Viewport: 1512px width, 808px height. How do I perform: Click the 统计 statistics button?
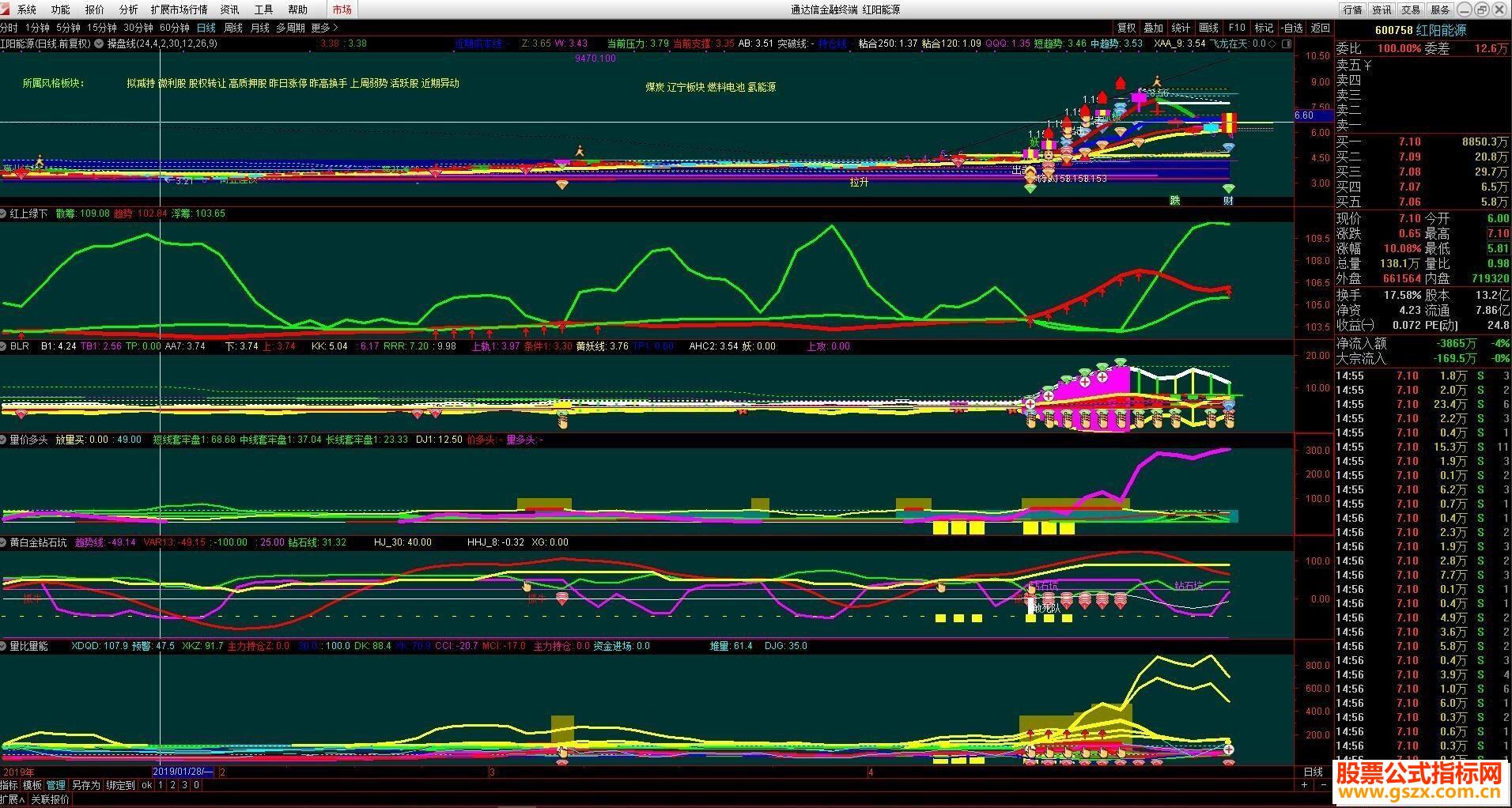pos(1181,28)
